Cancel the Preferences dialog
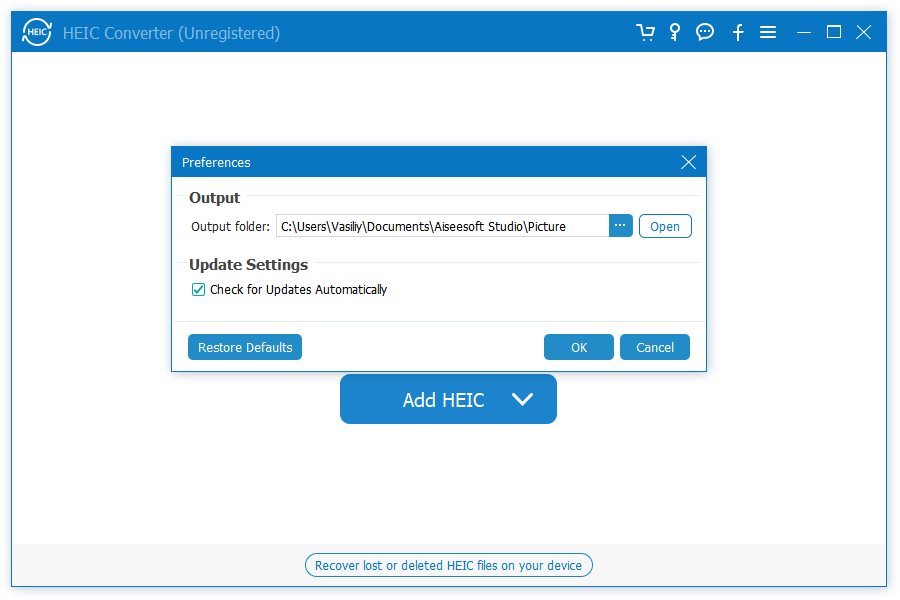 pos(655,347)
